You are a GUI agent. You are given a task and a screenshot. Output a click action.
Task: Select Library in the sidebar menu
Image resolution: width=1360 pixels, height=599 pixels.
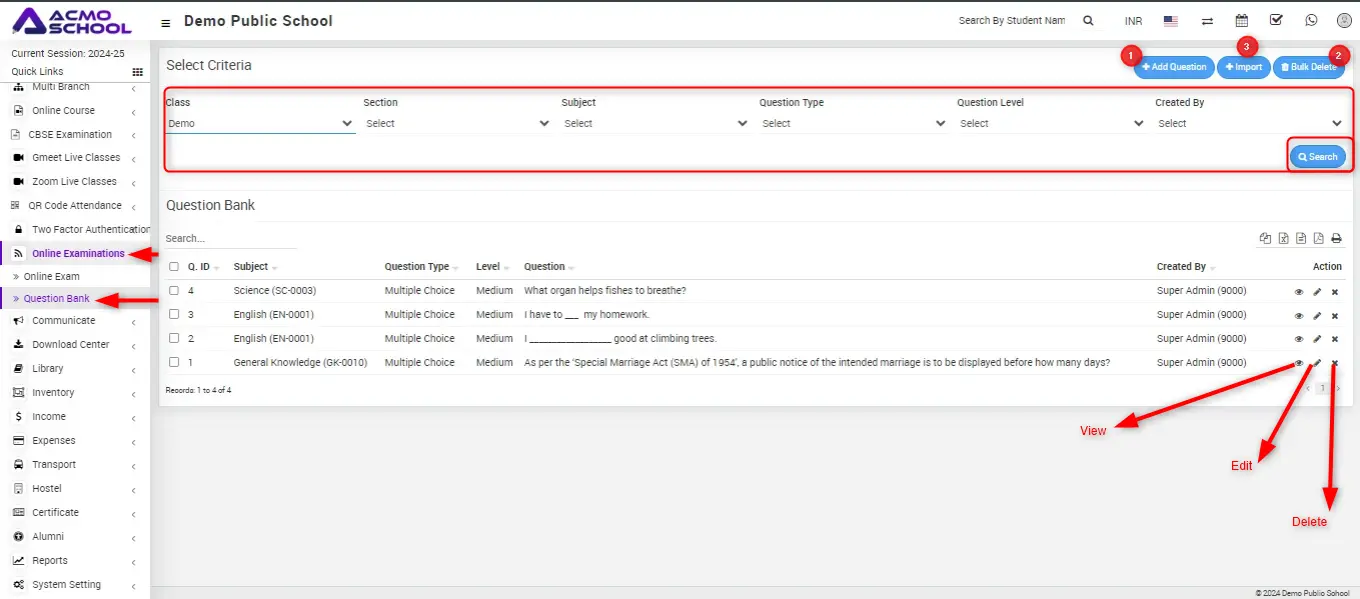coord(48,369)
